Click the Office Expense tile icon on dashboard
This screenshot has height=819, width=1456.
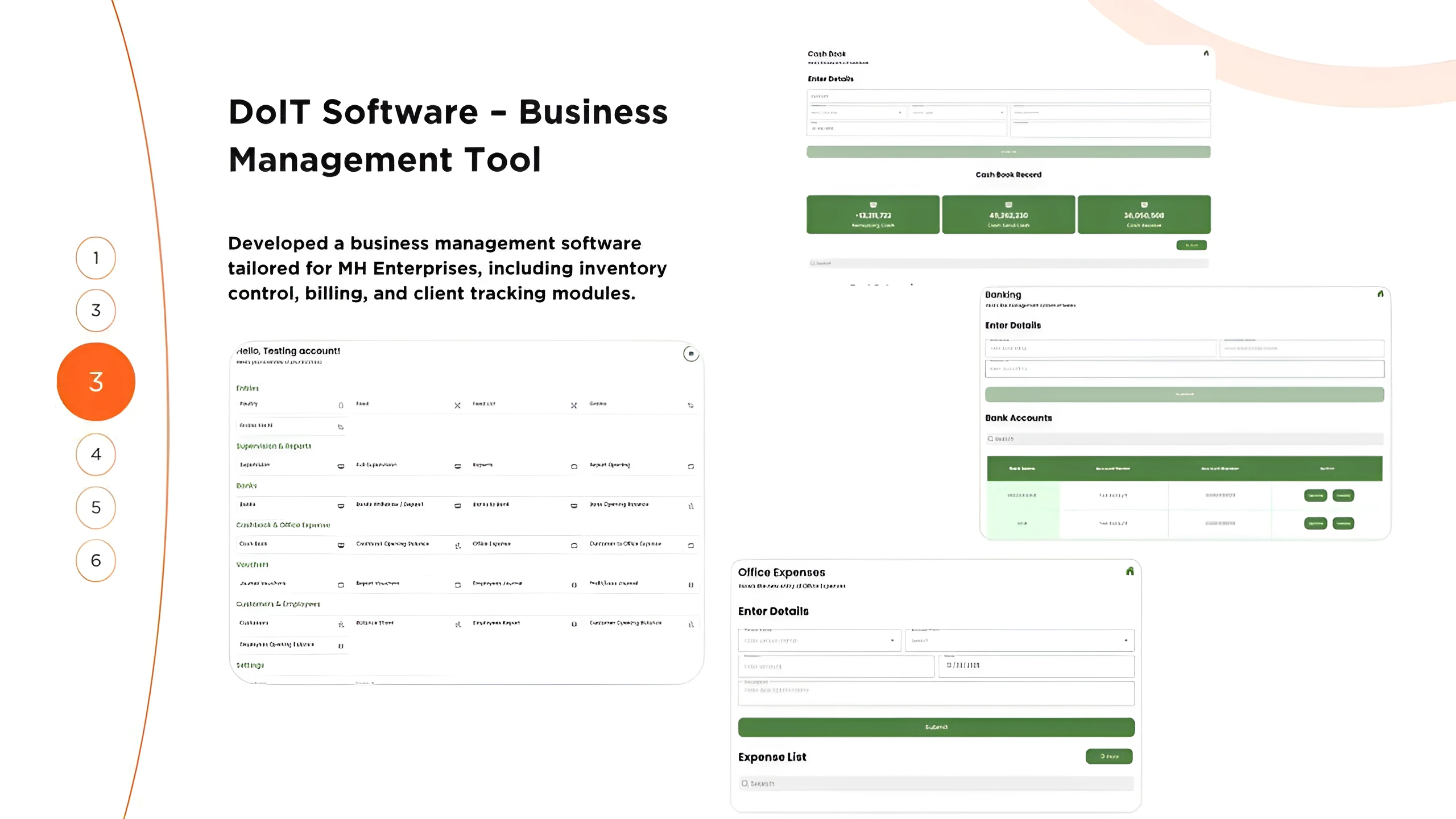[x=574, y=545]
